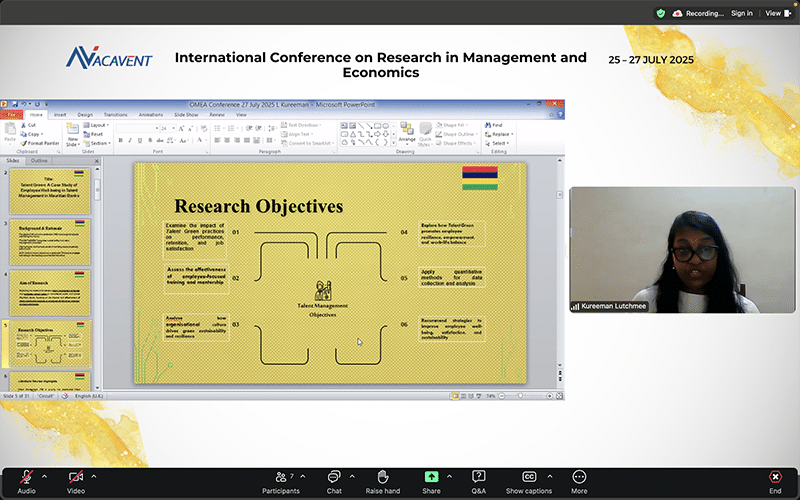The width and height of the screenshot is (800, 500).
Task: Click the Raise hand icon
Action: (x=382, y=478)
